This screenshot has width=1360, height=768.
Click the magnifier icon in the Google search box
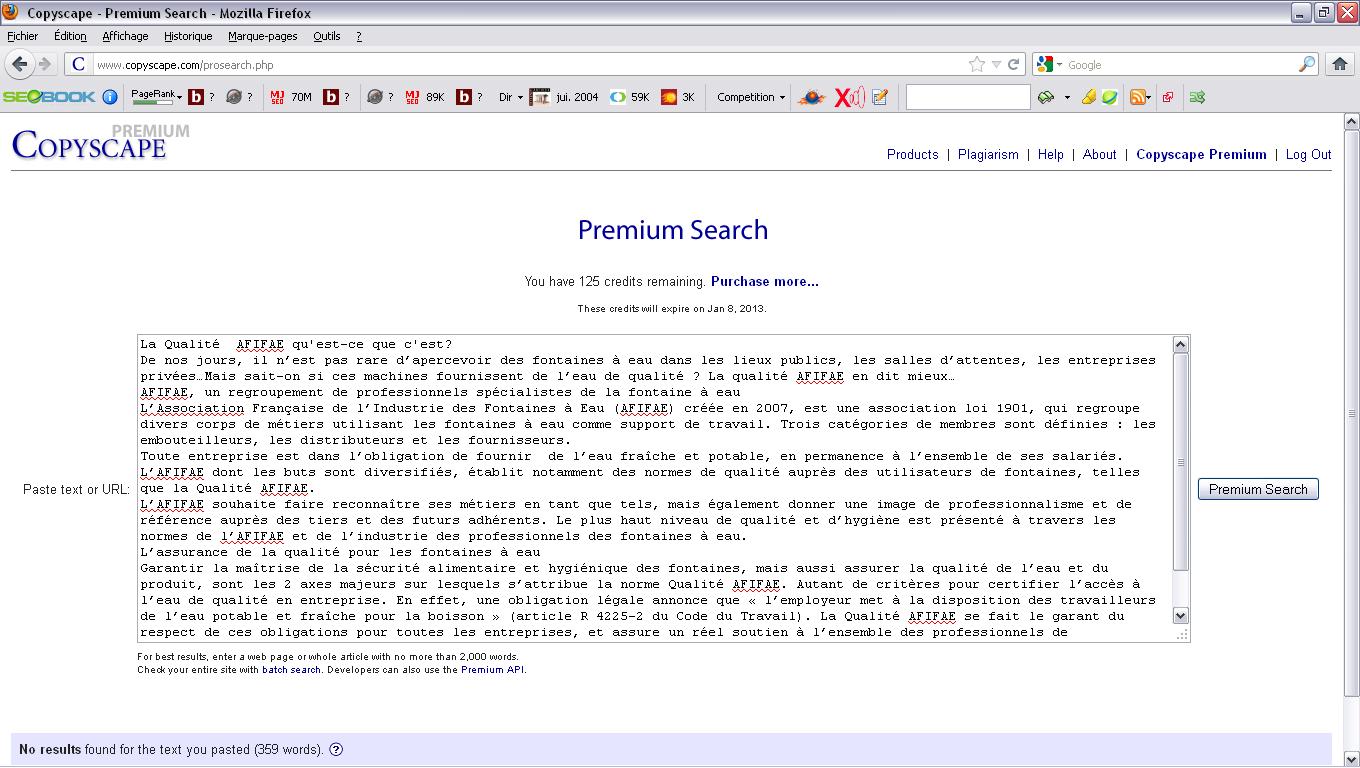click(x=1307, y=64)
